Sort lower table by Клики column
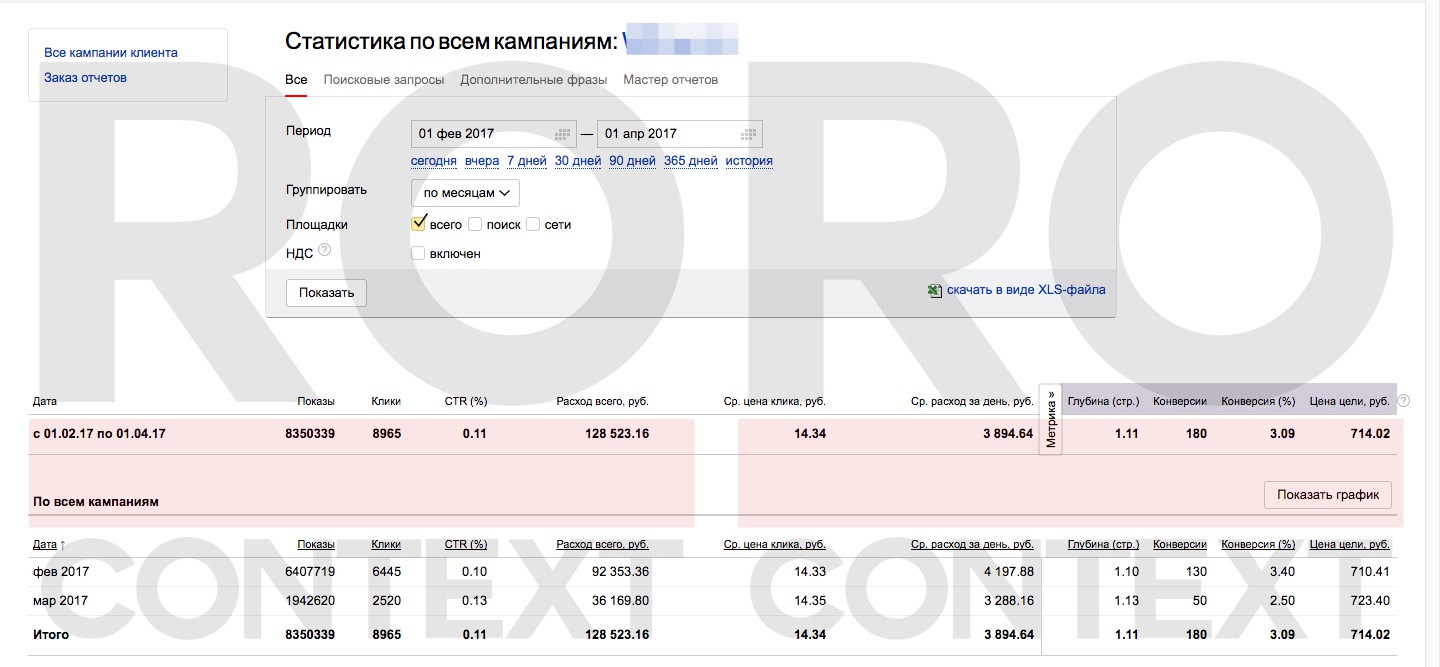Screen dimensions: 1440x667 [386, 545]
